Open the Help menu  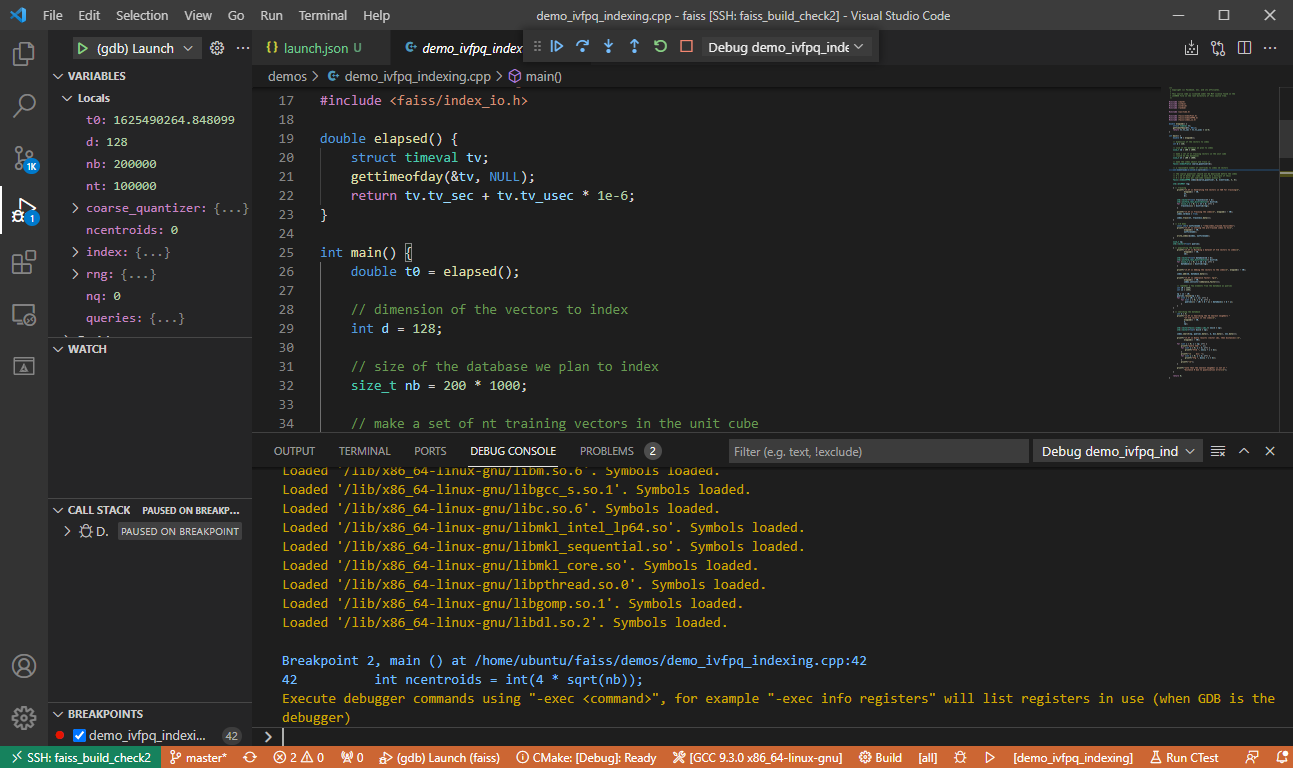(377, 15)
